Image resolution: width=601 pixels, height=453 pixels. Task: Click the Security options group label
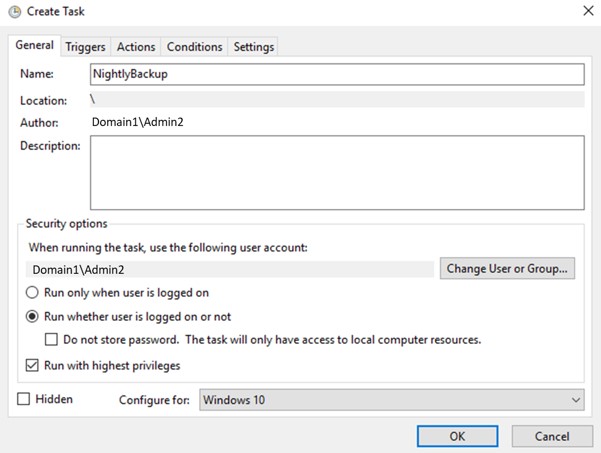(66, 223)
